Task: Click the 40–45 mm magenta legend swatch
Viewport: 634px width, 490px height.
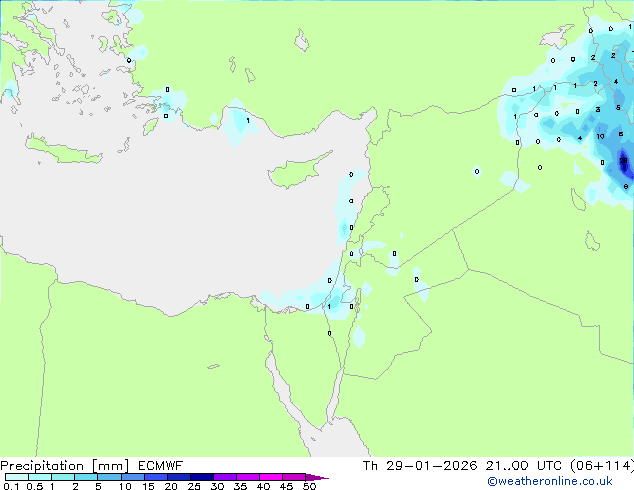Action: 271,477
